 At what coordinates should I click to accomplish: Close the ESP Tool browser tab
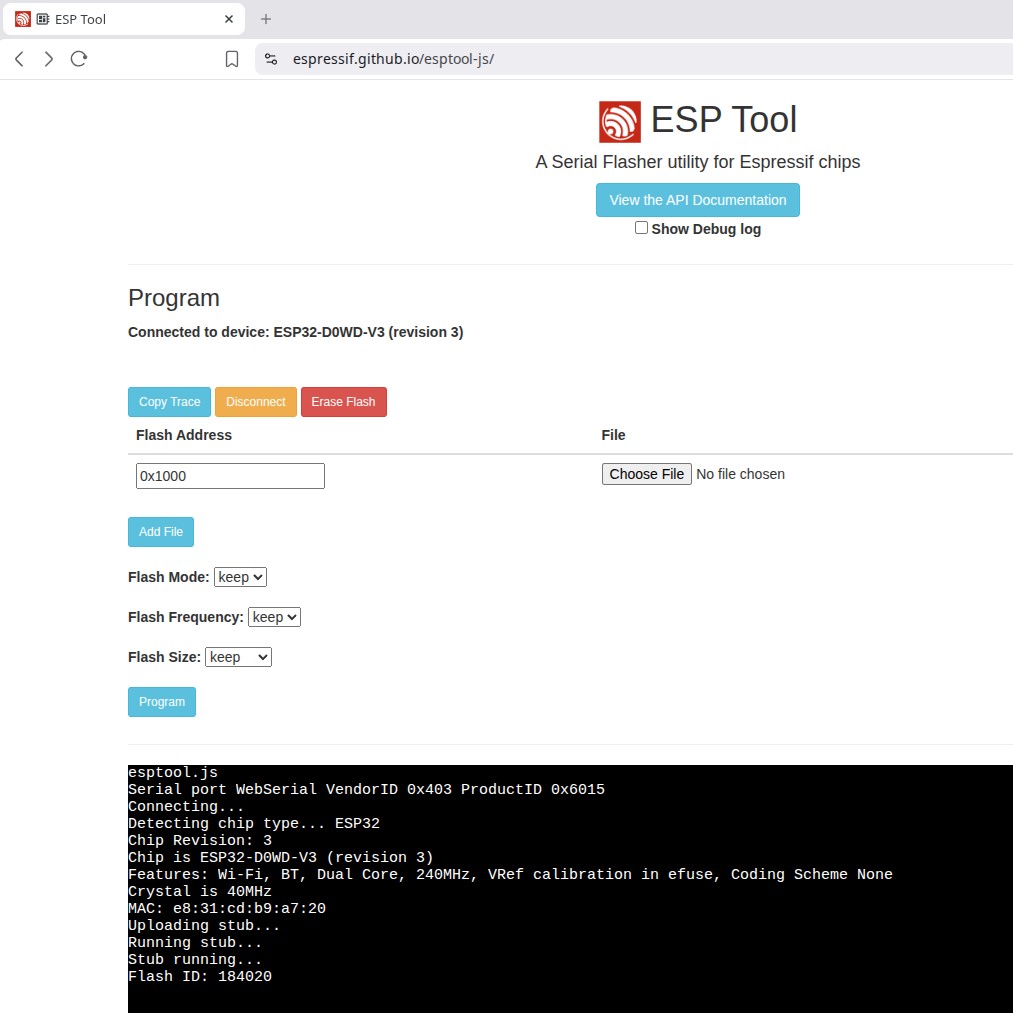click(229, 19)
